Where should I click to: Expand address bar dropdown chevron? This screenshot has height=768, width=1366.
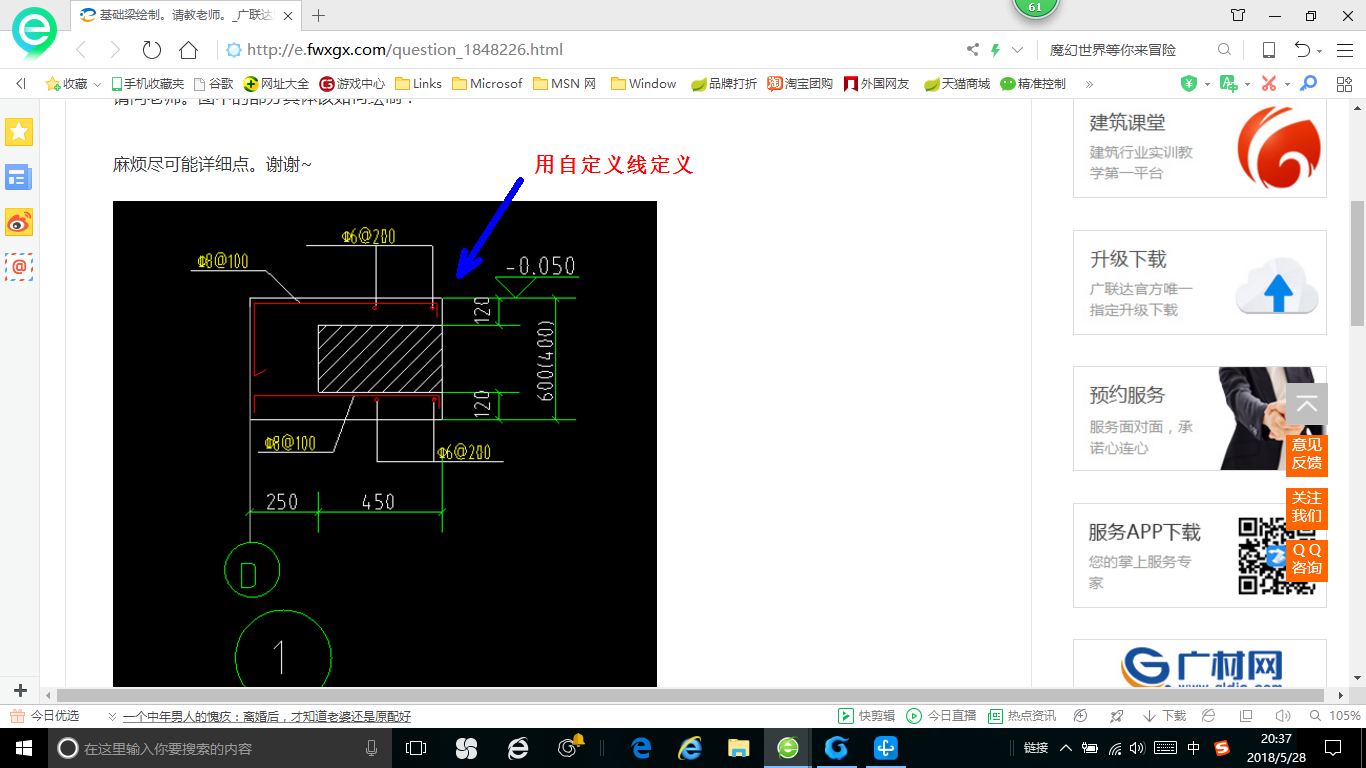1018,50
